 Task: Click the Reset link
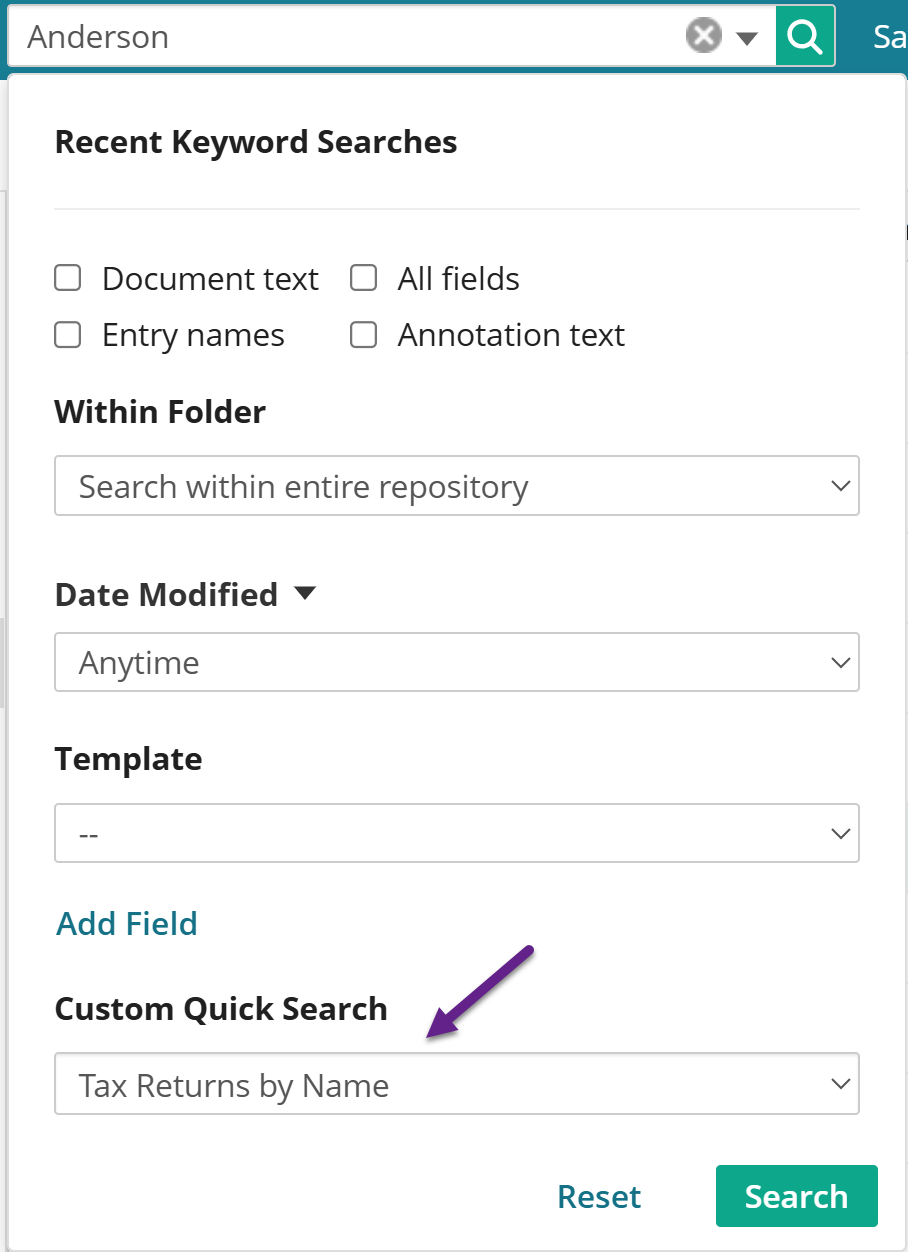(x=599, y=1196)
